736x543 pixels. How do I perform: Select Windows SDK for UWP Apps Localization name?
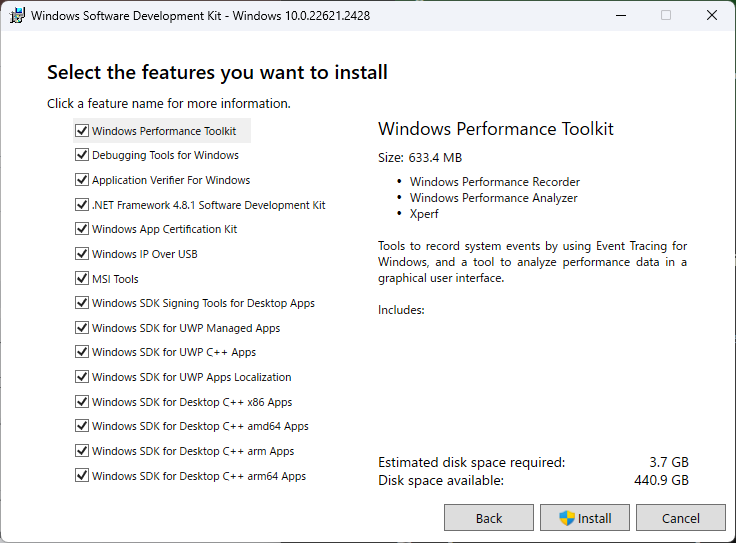tap(192, 377)
